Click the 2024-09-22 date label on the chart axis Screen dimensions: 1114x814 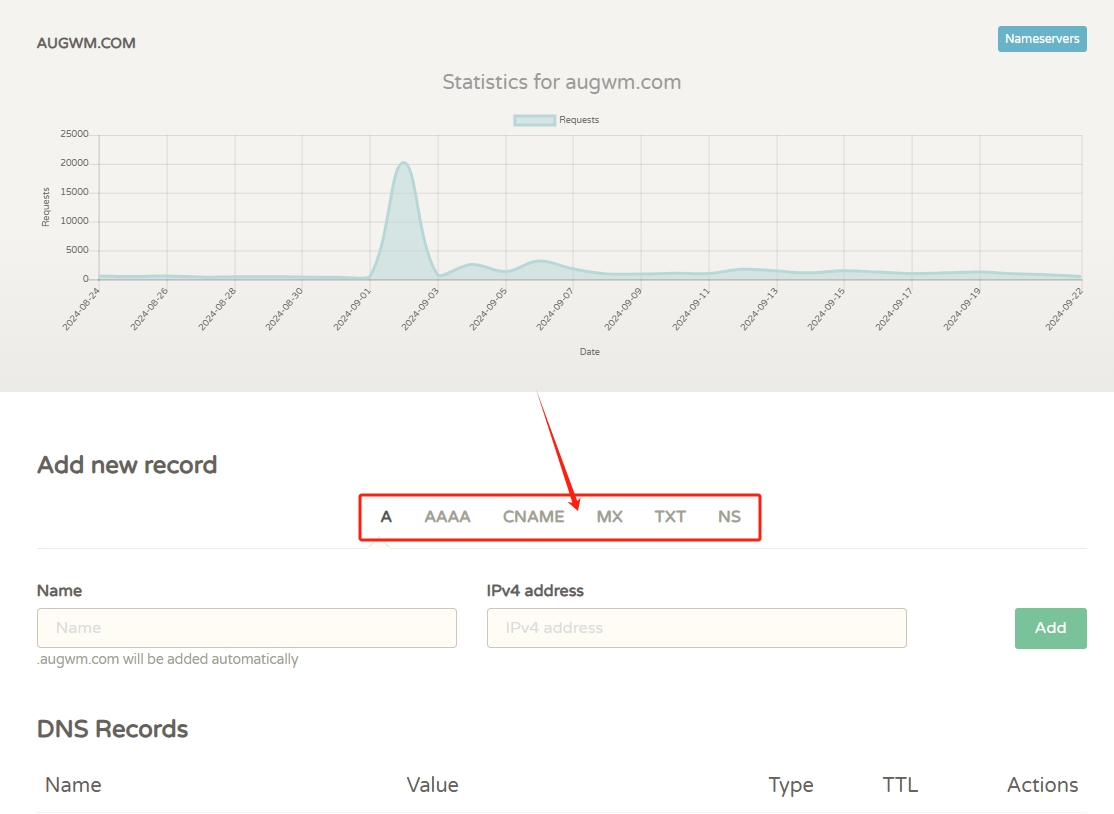pos(1064,308)
